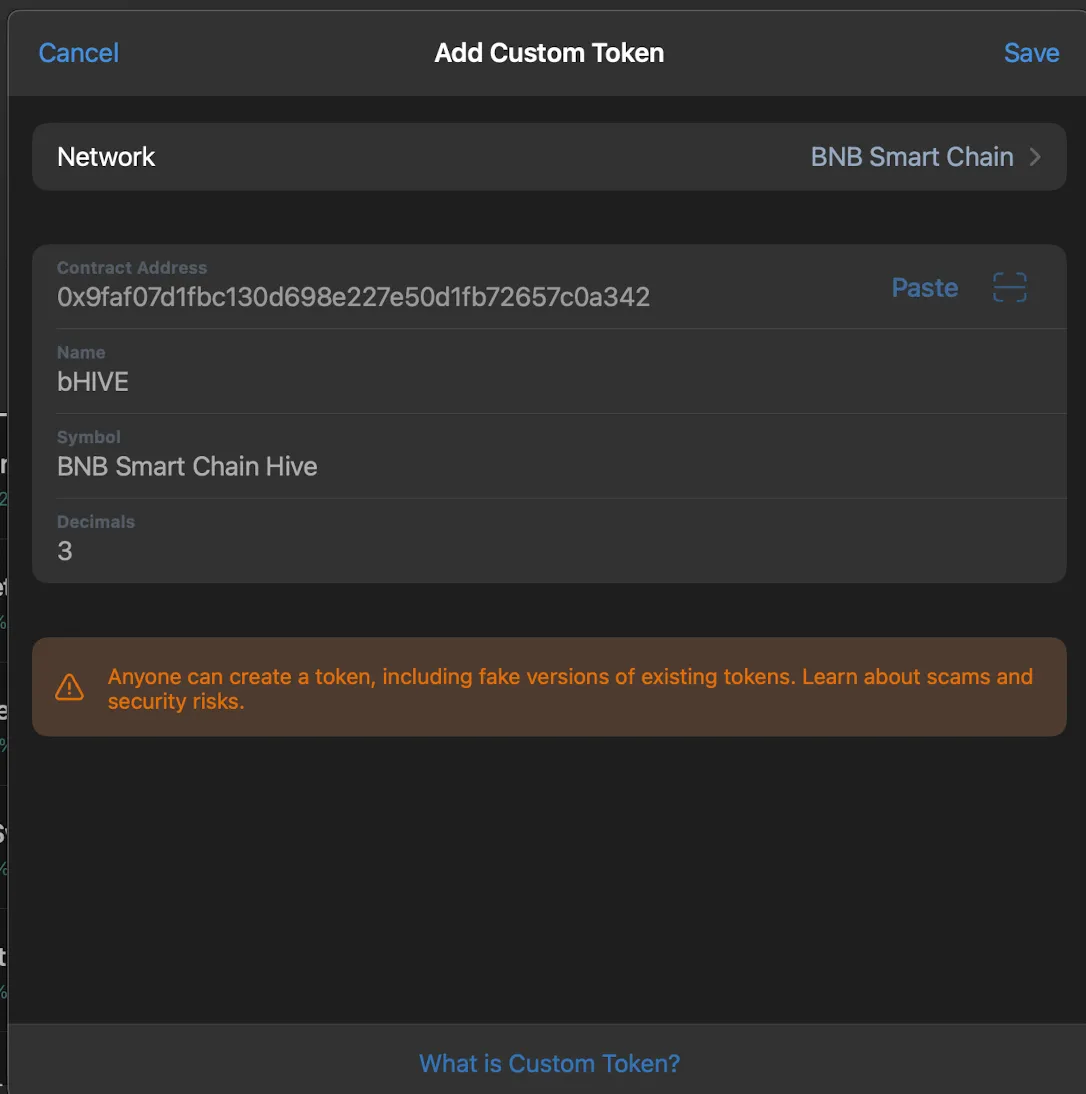Cancel adding the custom token
Screen dimensions: 1086x1094
(x=78, y=53)
